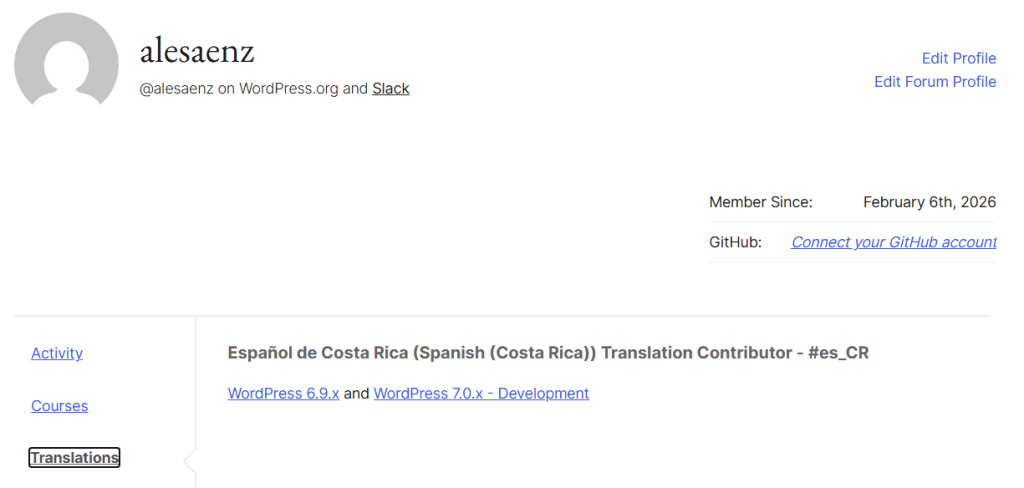Switch to the Activity tab
This screenshot has height=488, width=1024.
(x=57, y=353)
